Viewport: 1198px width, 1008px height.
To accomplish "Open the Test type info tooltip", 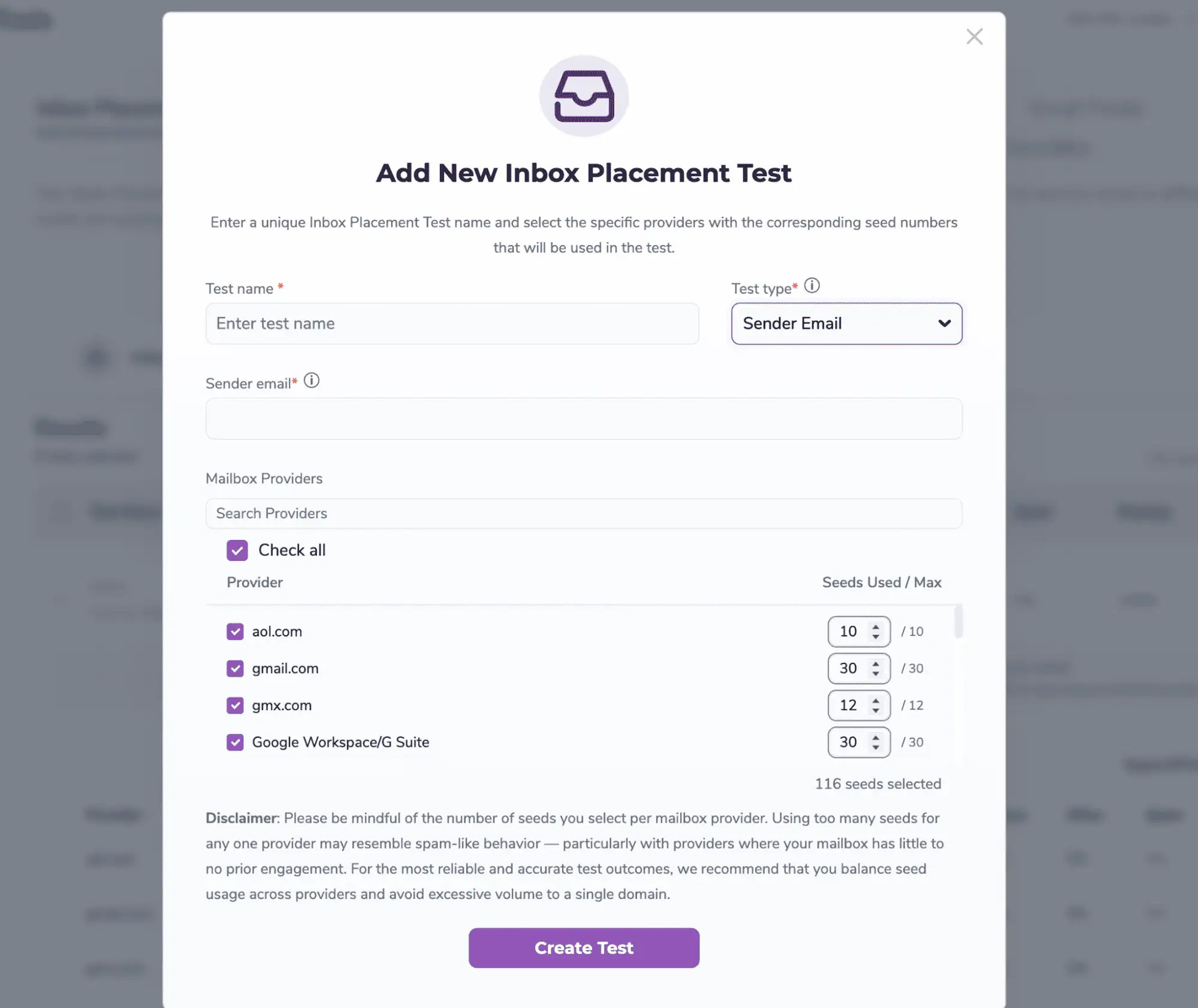I will [x=812, y=285].
